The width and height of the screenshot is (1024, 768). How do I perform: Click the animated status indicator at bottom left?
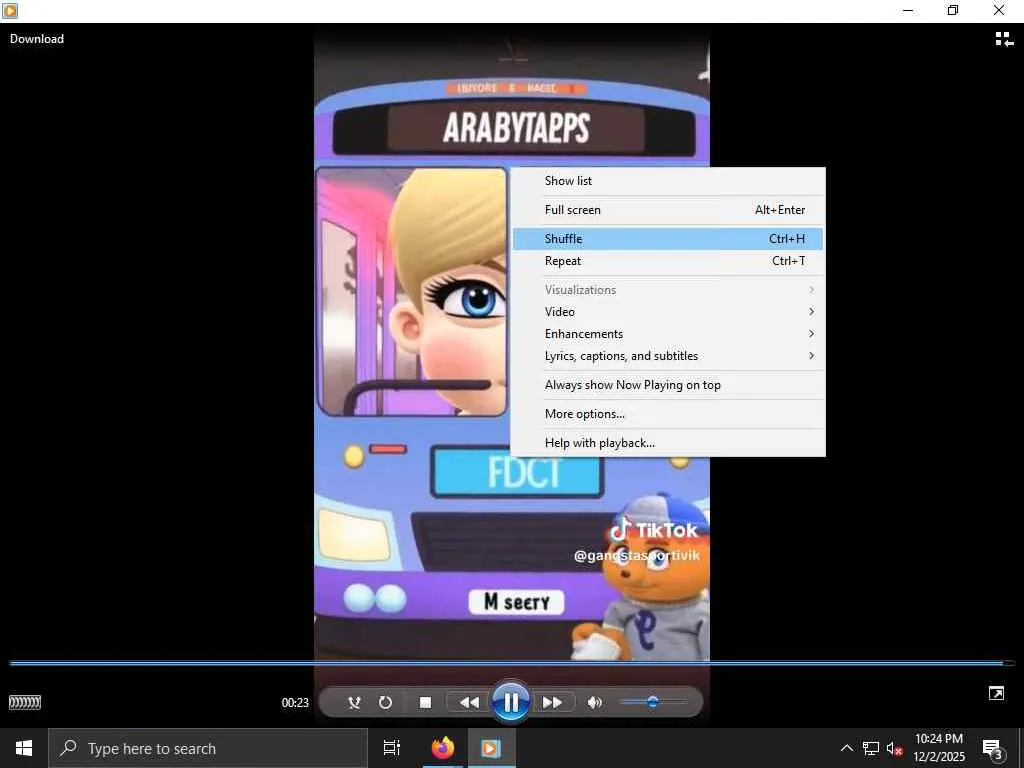click(x=25, y=703)
